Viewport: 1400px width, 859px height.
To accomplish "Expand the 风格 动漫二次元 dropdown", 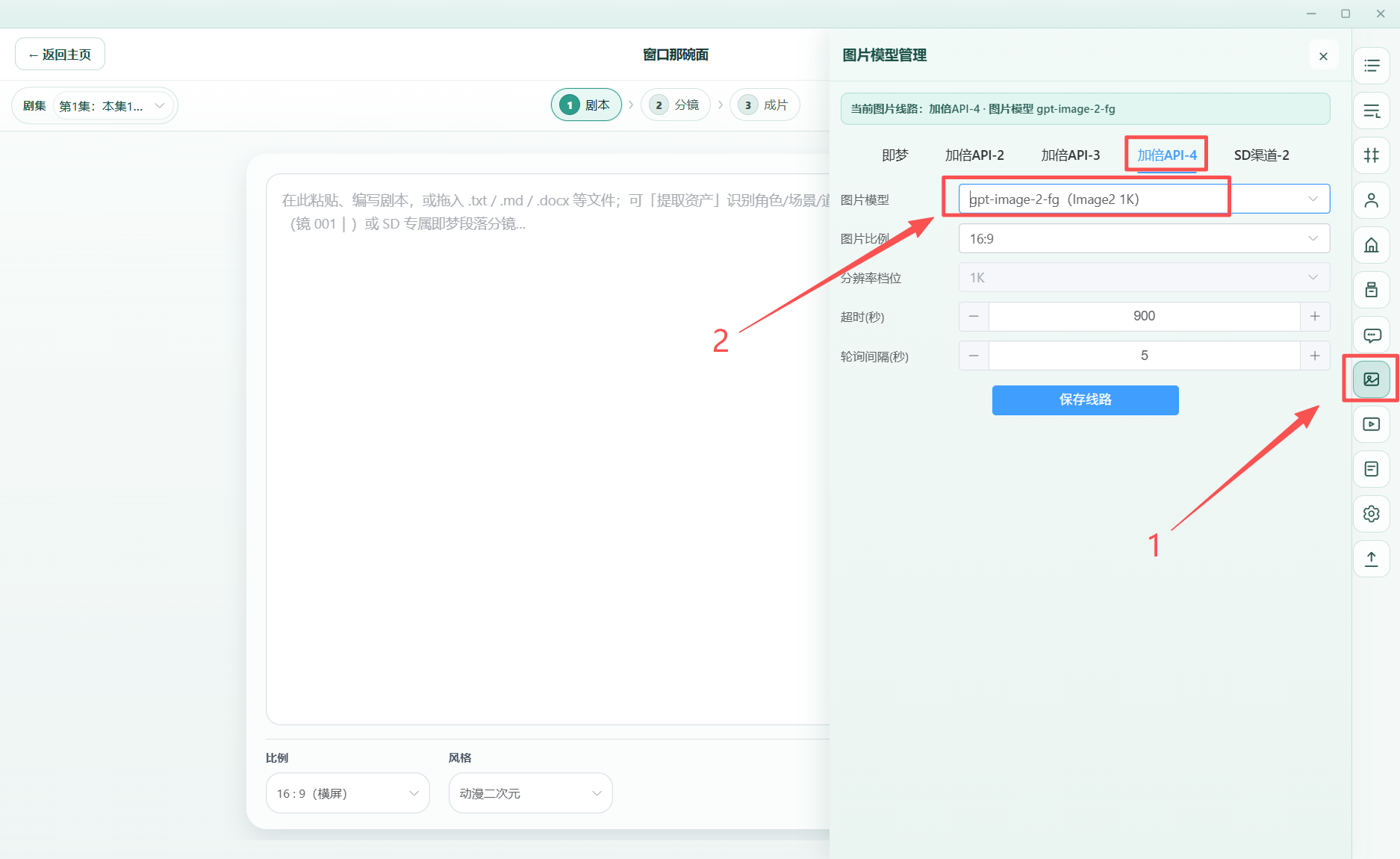I will click(x=530, y=793).
